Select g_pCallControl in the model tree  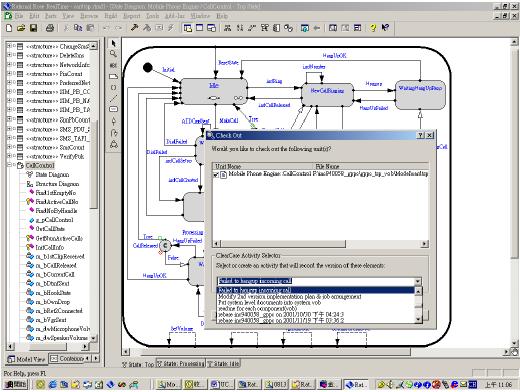click(54, 220)
